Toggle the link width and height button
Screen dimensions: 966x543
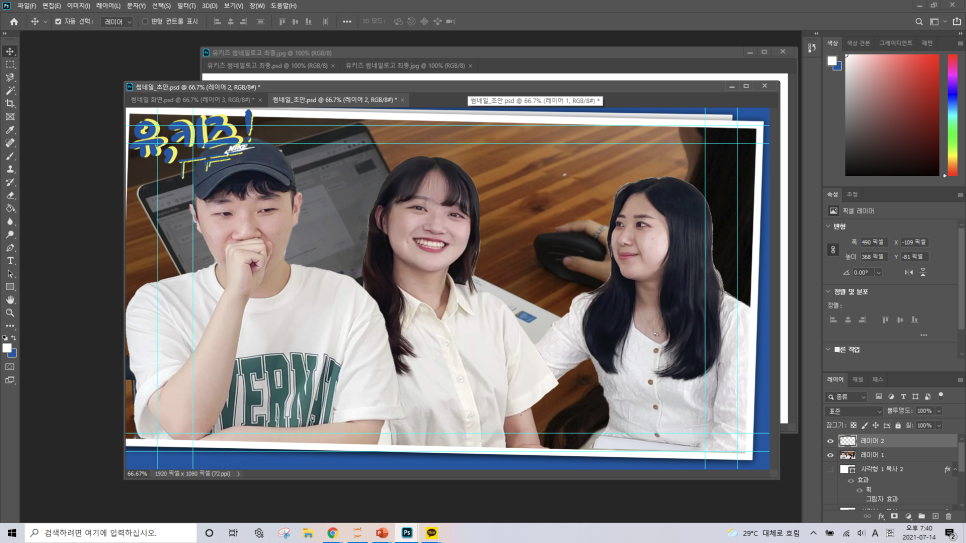pos(833,250)
